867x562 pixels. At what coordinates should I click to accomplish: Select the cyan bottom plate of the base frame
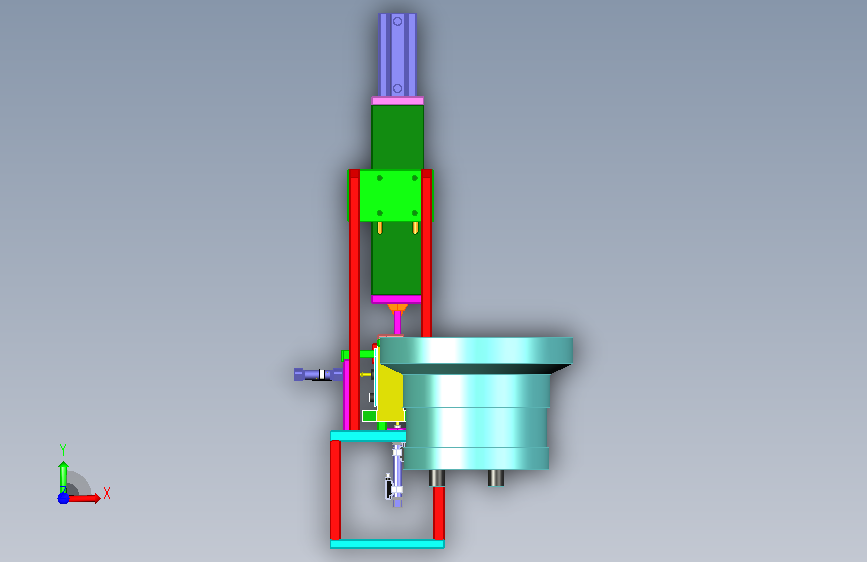tap(387, 544)
